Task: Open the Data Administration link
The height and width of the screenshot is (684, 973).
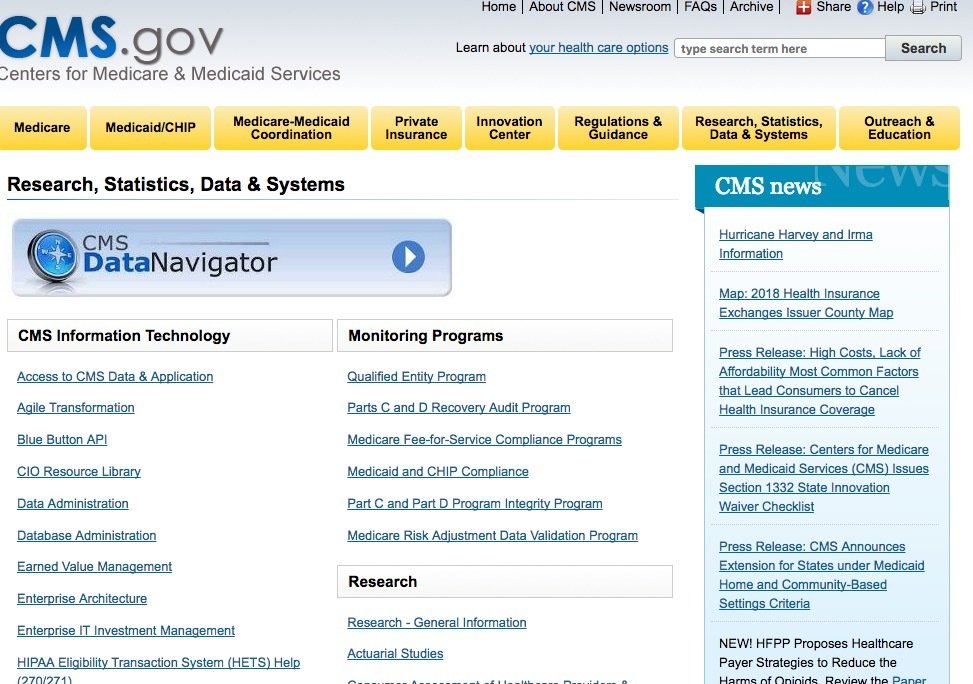Action: click(73, 503)
